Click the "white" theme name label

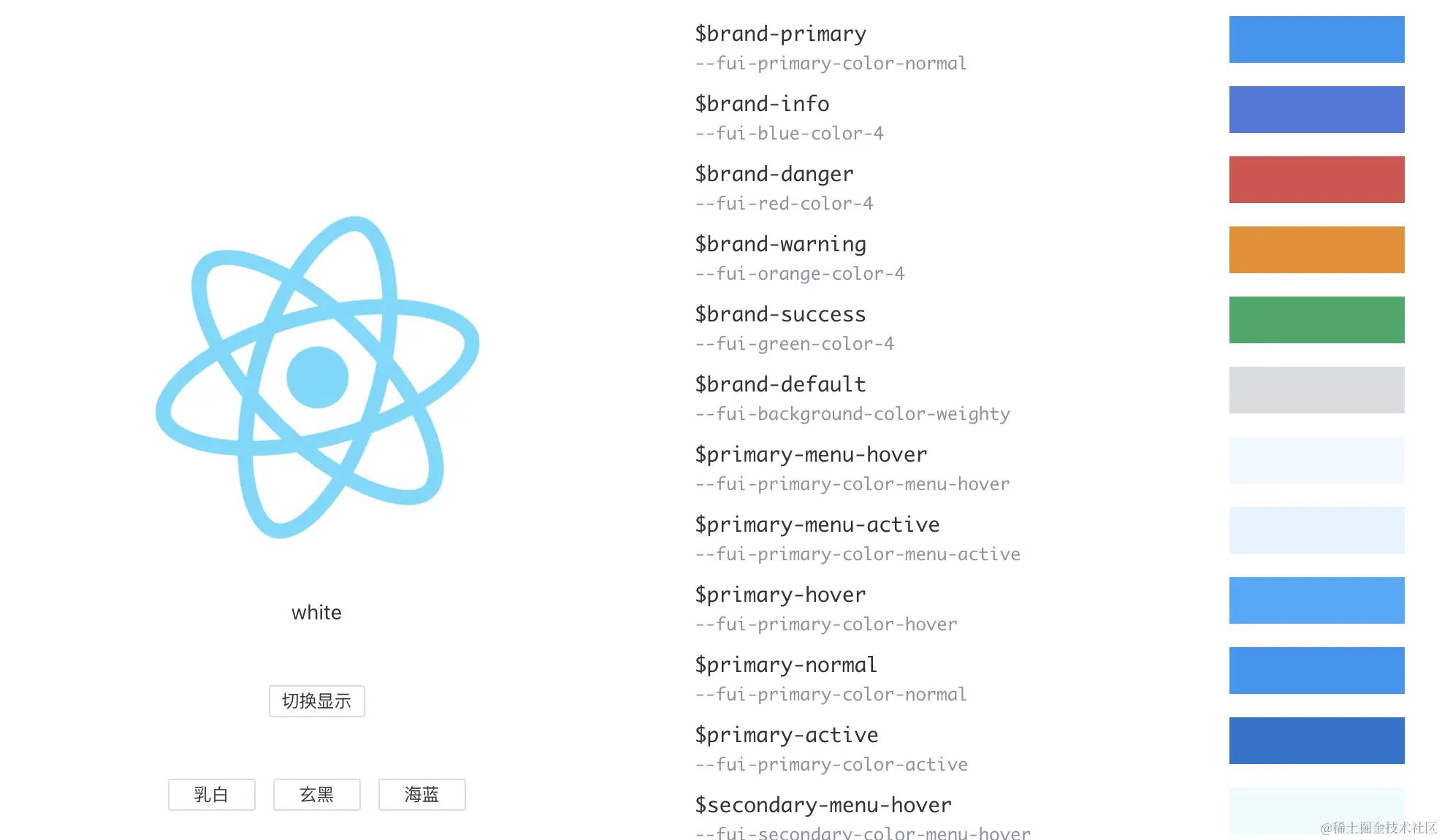tap(316, 612)
